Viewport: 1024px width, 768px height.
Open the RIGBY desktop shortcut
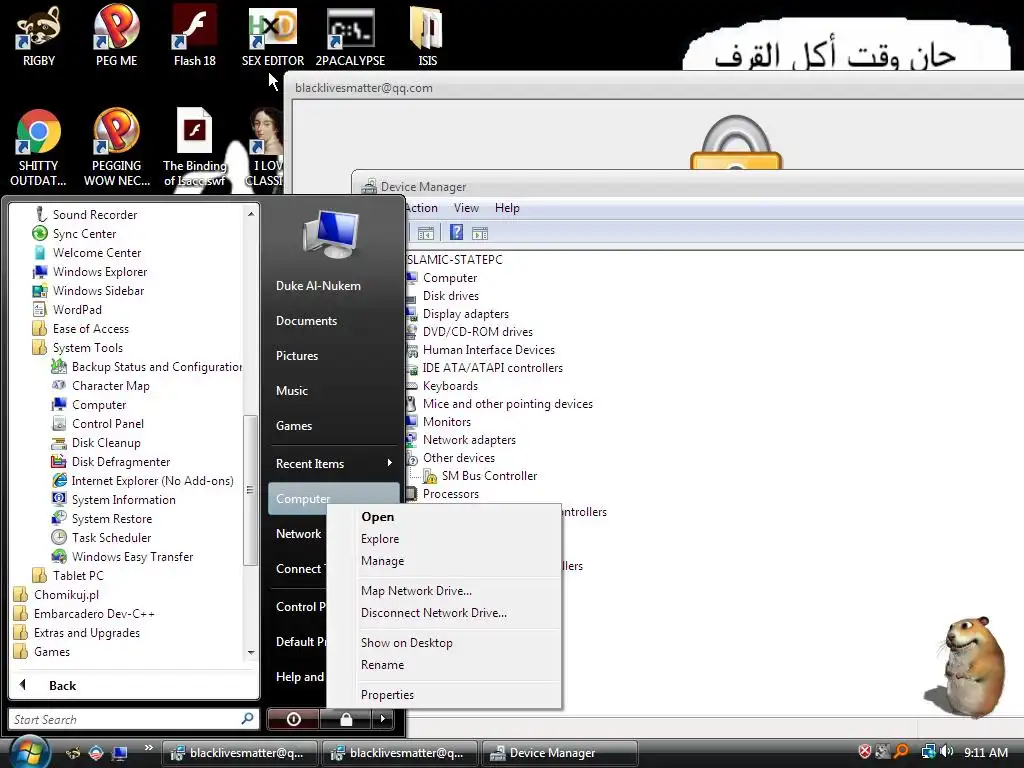tap(39, 36)
